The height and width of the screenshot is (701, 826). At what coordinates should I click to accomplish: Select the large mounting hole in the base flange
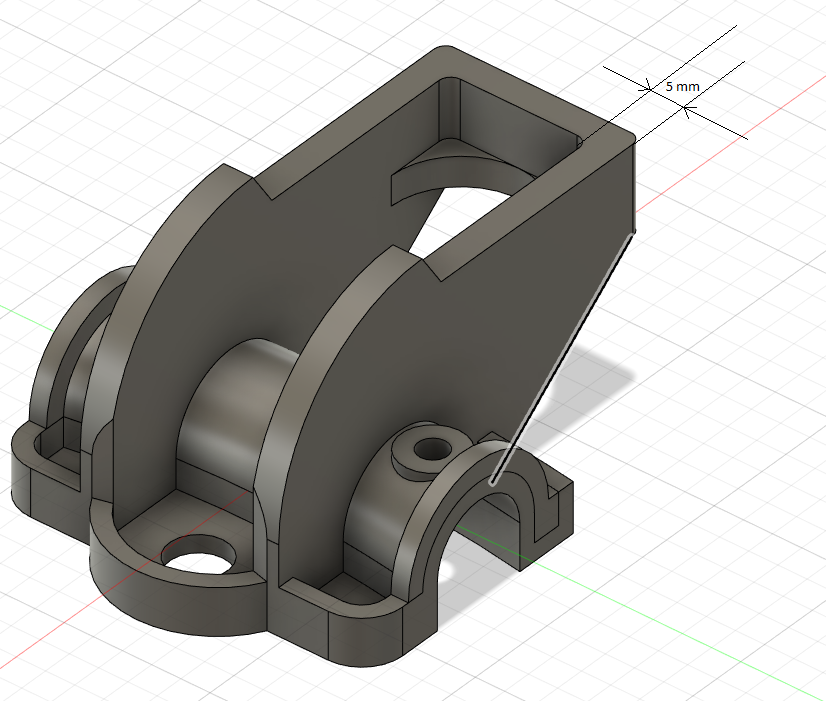point(199,556)
